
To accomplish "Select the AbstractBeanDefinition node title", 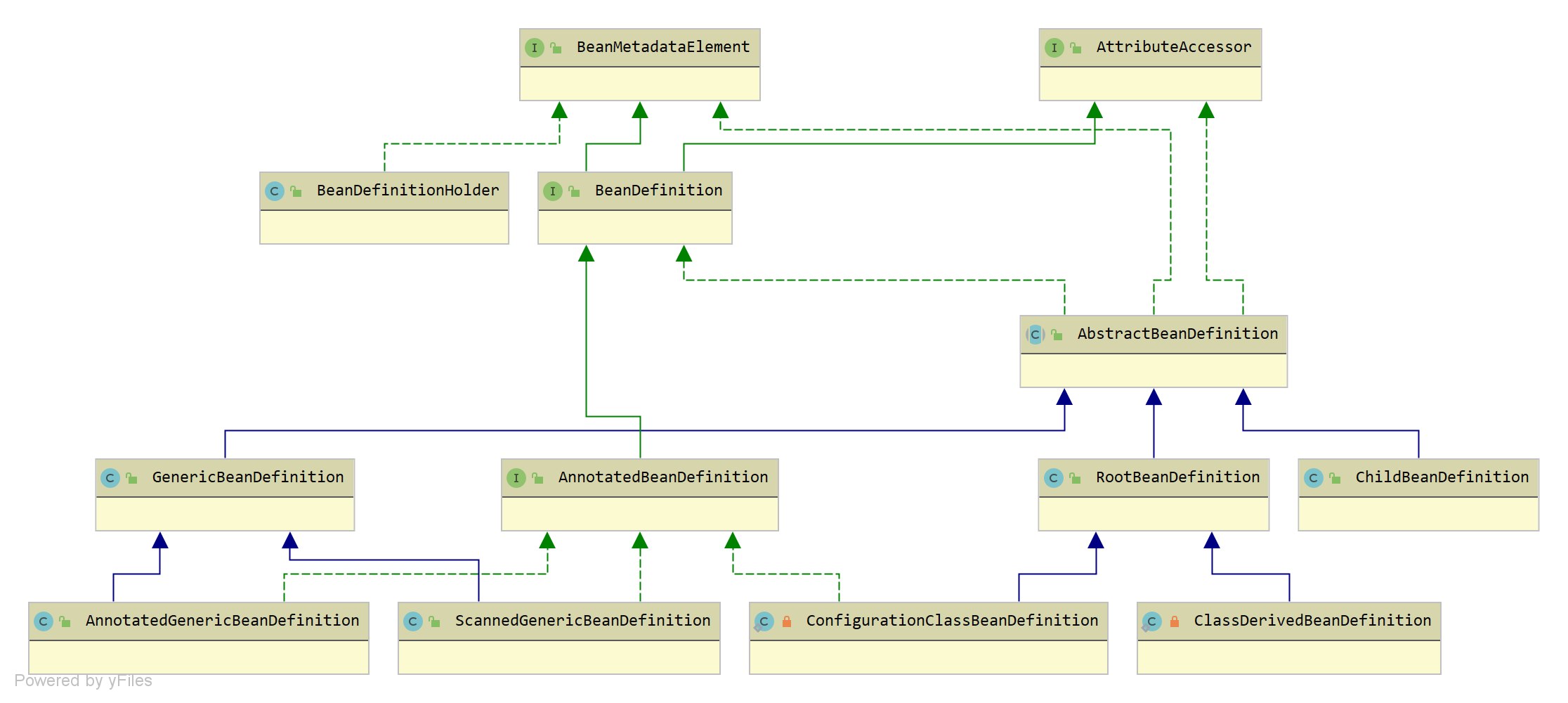I will tap(1177, 334).
